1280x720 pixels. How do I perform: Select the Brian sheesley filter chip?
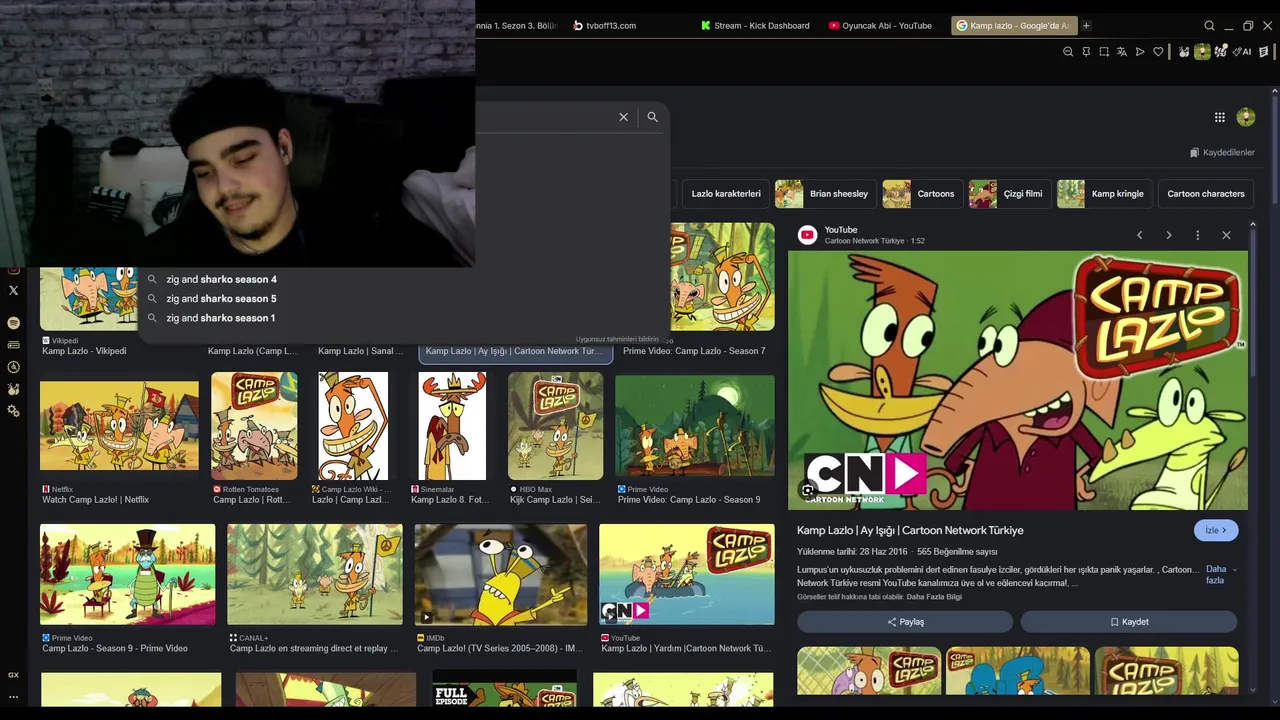click(x=827, y=194)
